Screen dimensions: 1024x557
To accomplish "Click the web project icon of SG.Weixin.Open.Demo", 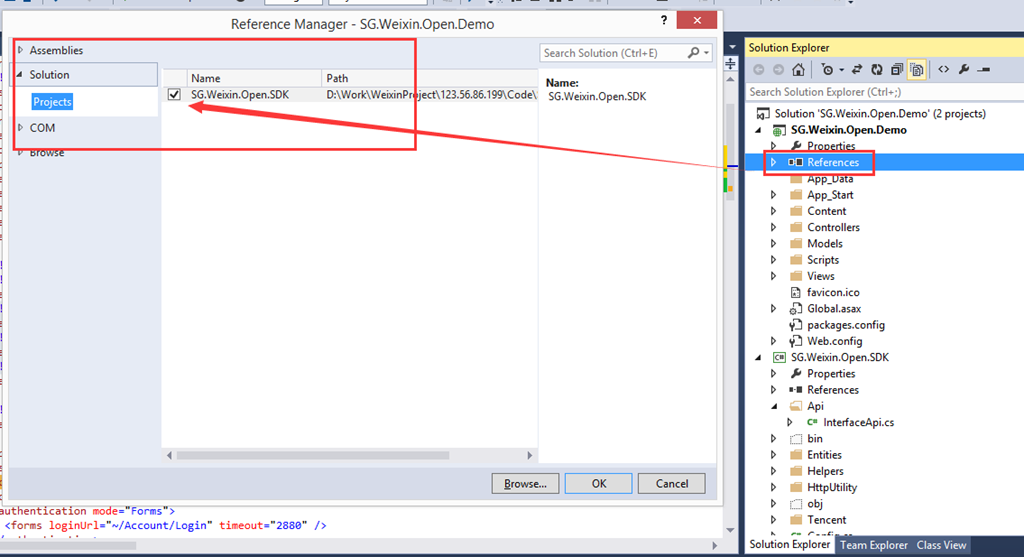I will click(779, 130).
